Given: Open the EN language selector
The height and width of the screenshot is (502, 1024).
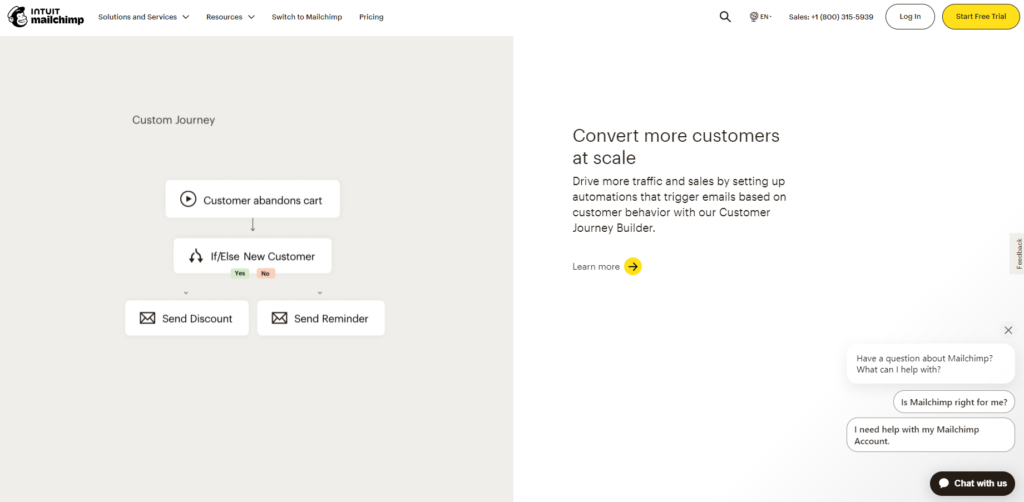Looking at the screenshot, I should tap(765, 17).
